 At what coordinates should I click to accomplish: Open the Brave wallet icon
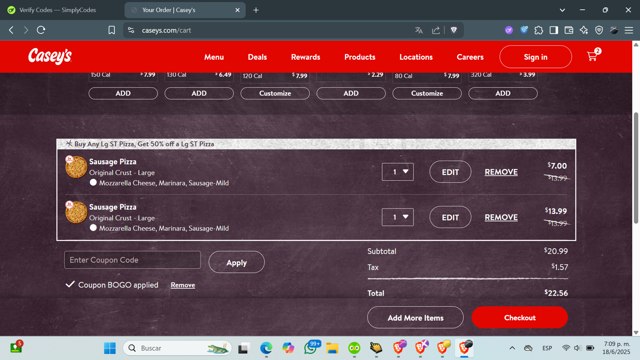tap(569, 30)
